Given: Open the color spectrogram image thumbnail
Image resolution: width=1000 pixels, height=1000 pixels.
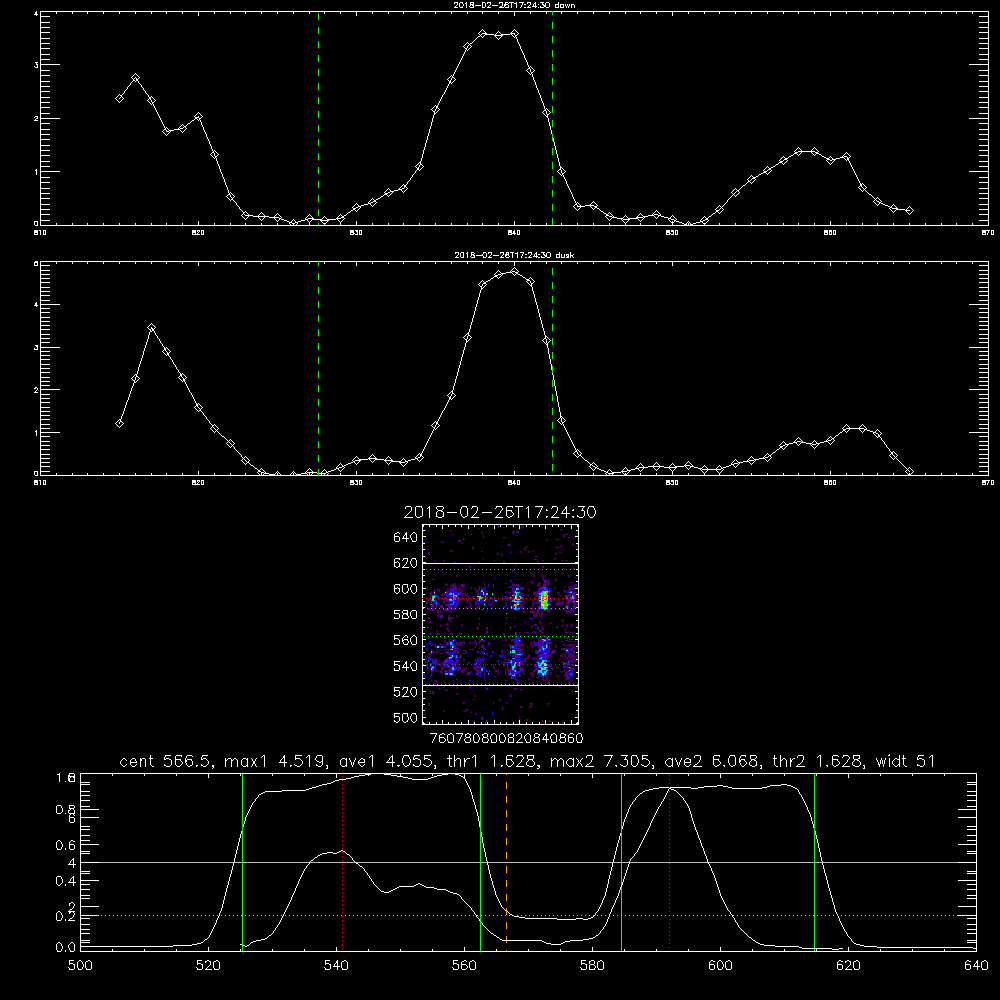Looking at the screenshot, I should pyautogui.click(x=500, y=624).
